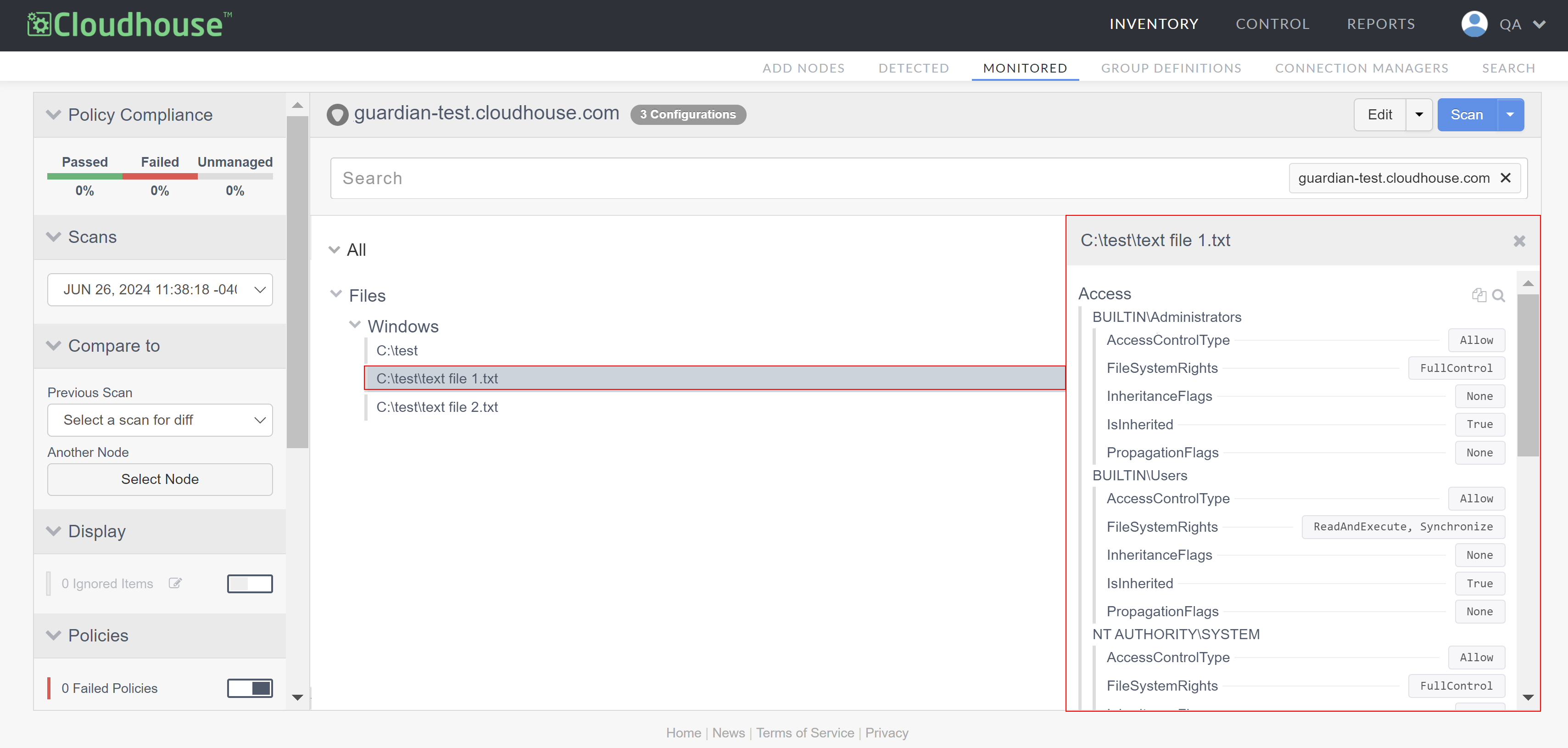Click the details panel scroll-down arrow
Image resolution: width=1568 pixels, height=748 pixels.
(1528, 697)
